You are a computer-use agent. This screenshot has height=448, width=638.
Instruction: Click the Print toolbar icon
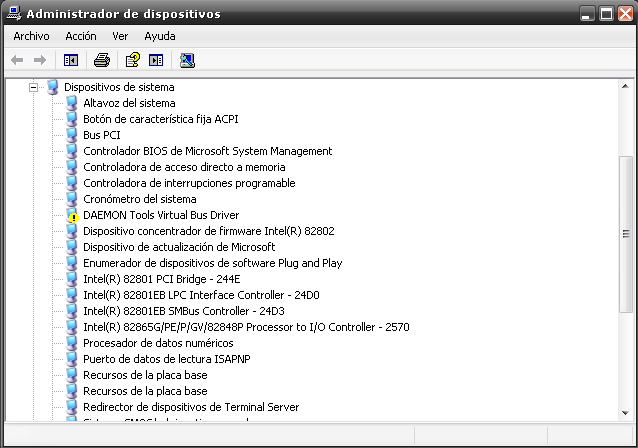(x=101, y=60)
